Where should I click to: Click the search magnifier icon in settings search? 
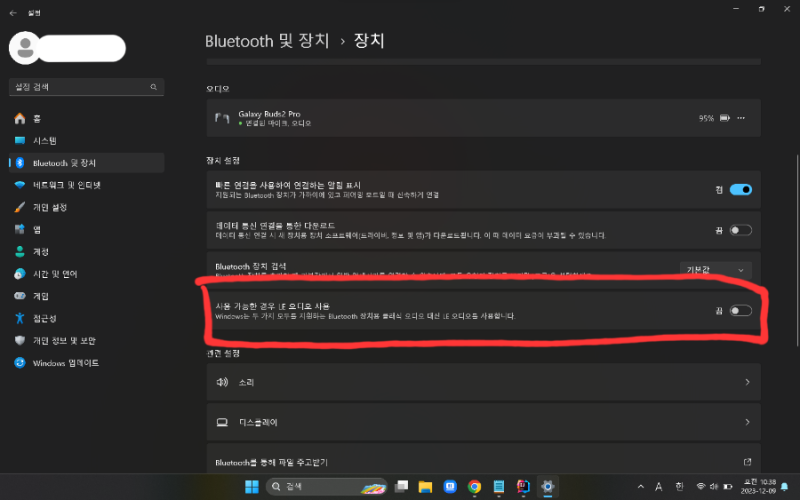click(154, 87)
